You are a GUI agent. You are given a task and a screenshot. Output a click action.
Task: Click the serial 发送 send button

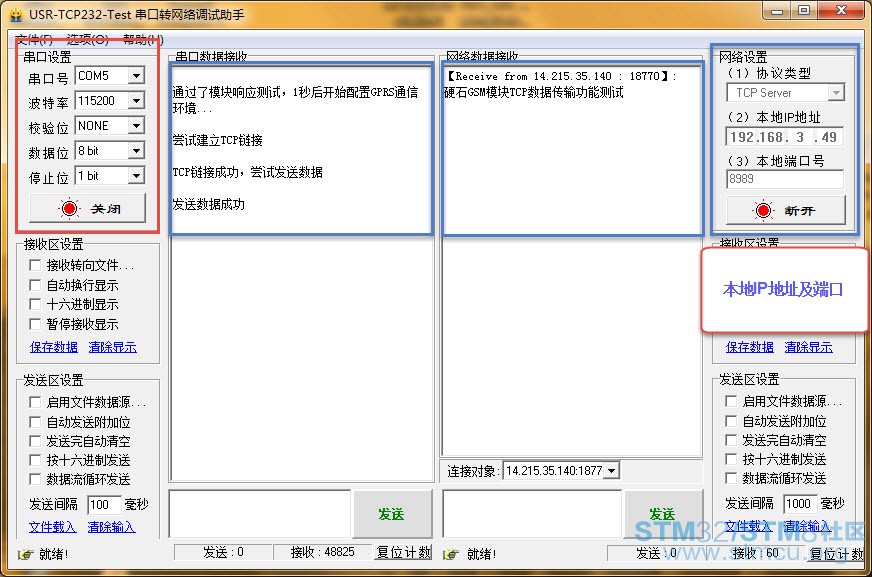(392, 514)
